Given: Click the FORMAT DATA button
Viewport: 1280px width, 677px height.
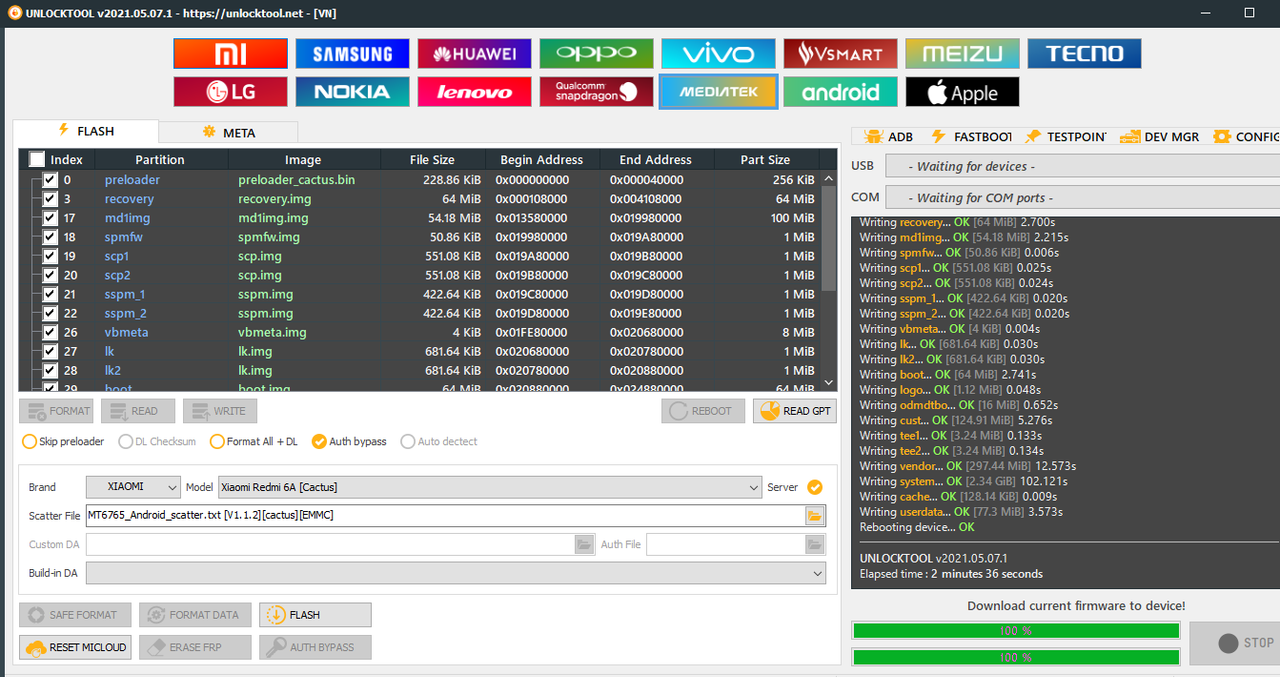Looking at the screenshot, I should click(195, 615).
